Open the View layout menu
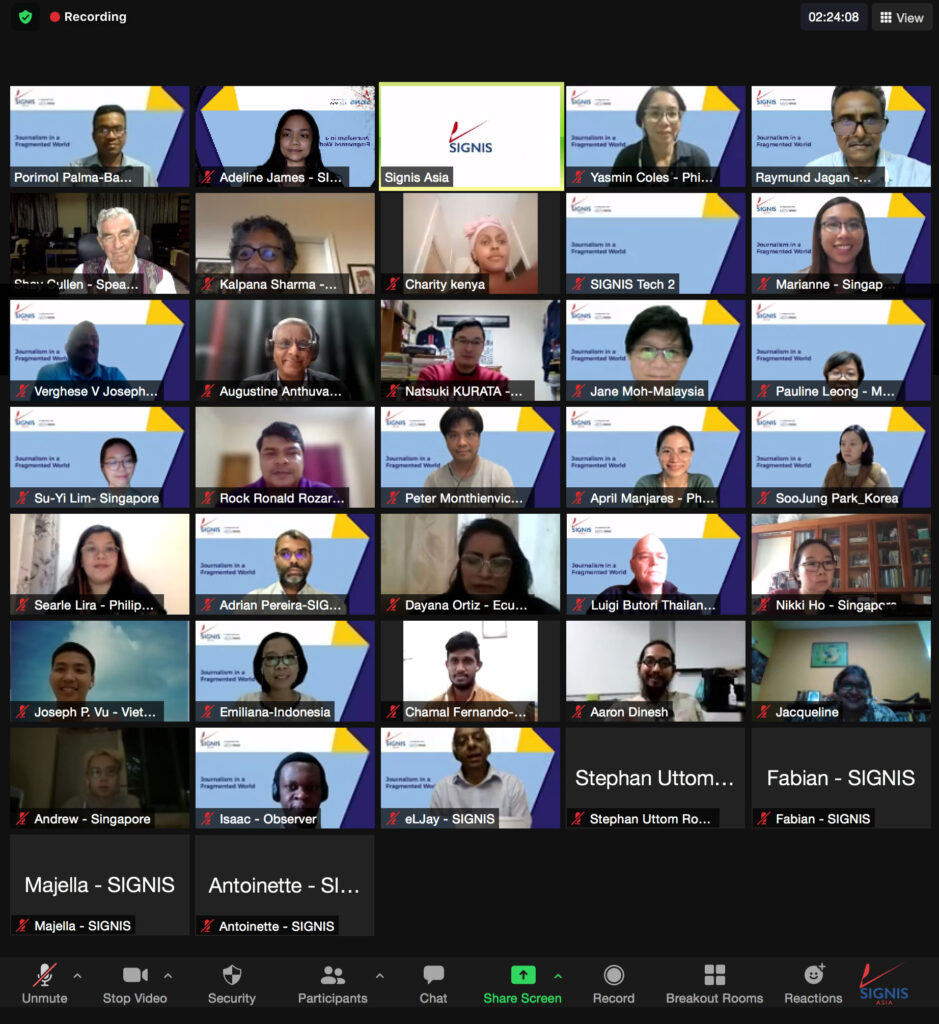Image resolution: width=939 pixels, height=1024 pixels. 900,17
